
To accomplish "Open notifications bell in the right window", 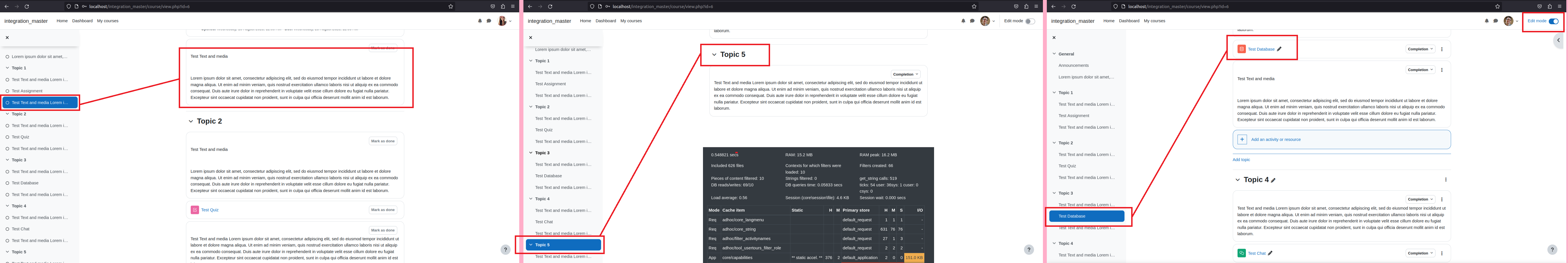I will [1486, 21].
